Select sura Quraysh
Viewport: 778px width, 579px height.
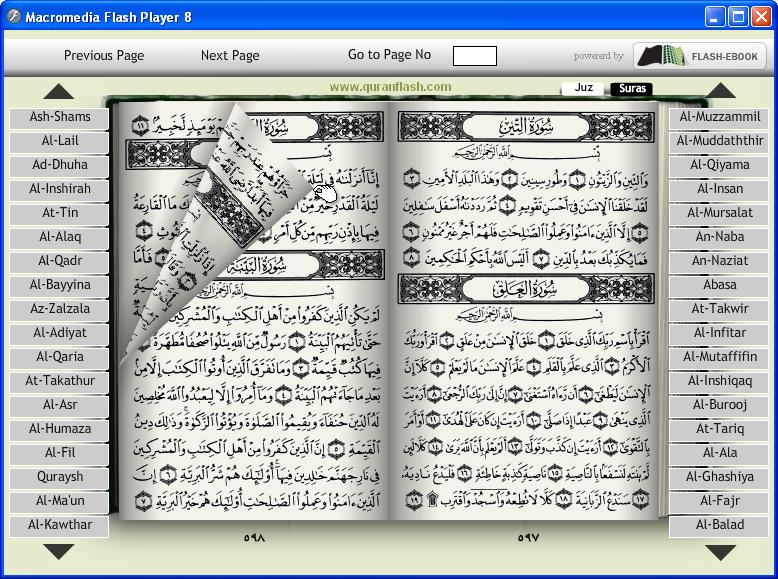[60, 477]
